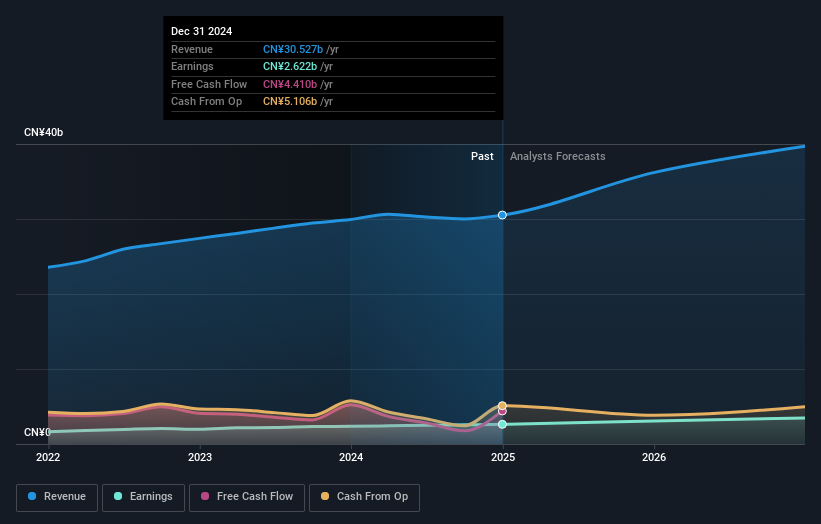Screen dimensions: 821x524
Task: Select the 2026 x-axis label
Action: 654,457
